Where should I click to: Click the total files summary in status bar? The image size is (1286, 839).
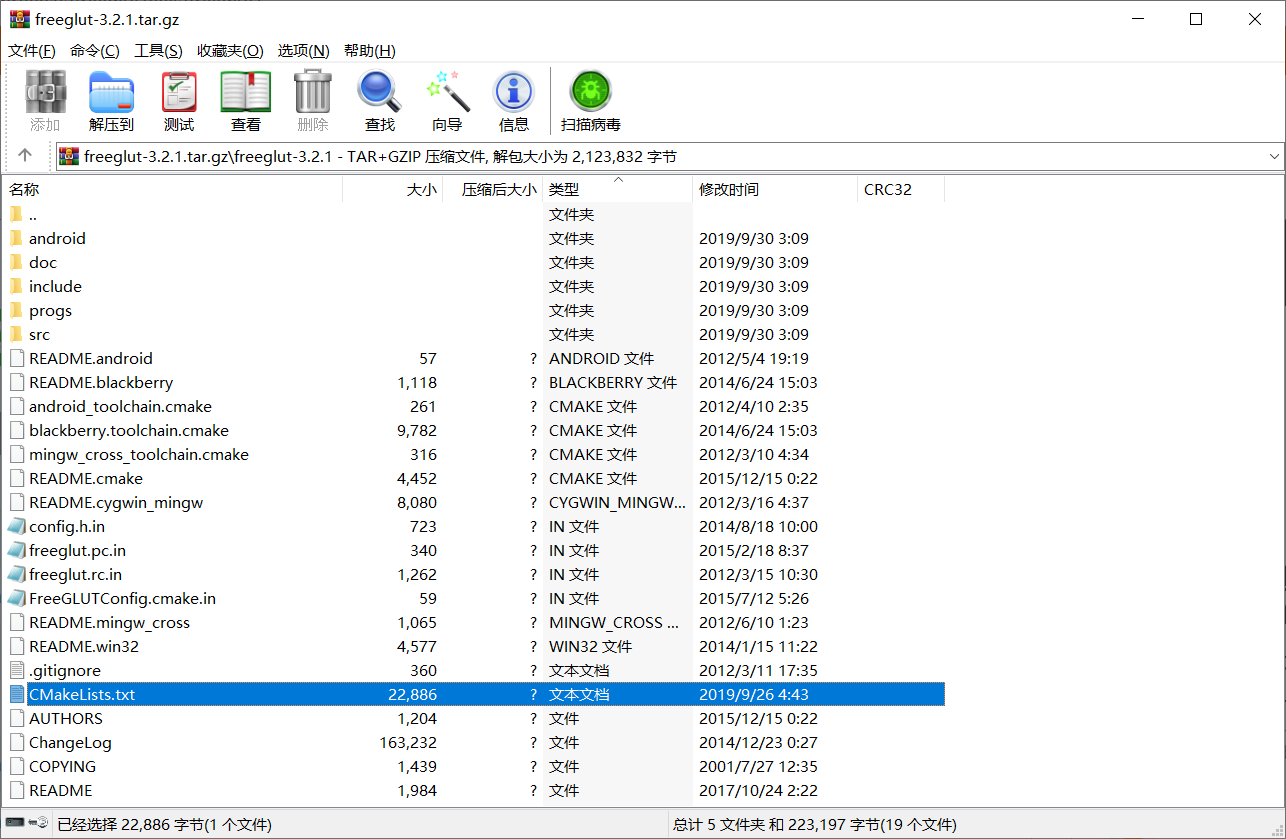[815, 825]
